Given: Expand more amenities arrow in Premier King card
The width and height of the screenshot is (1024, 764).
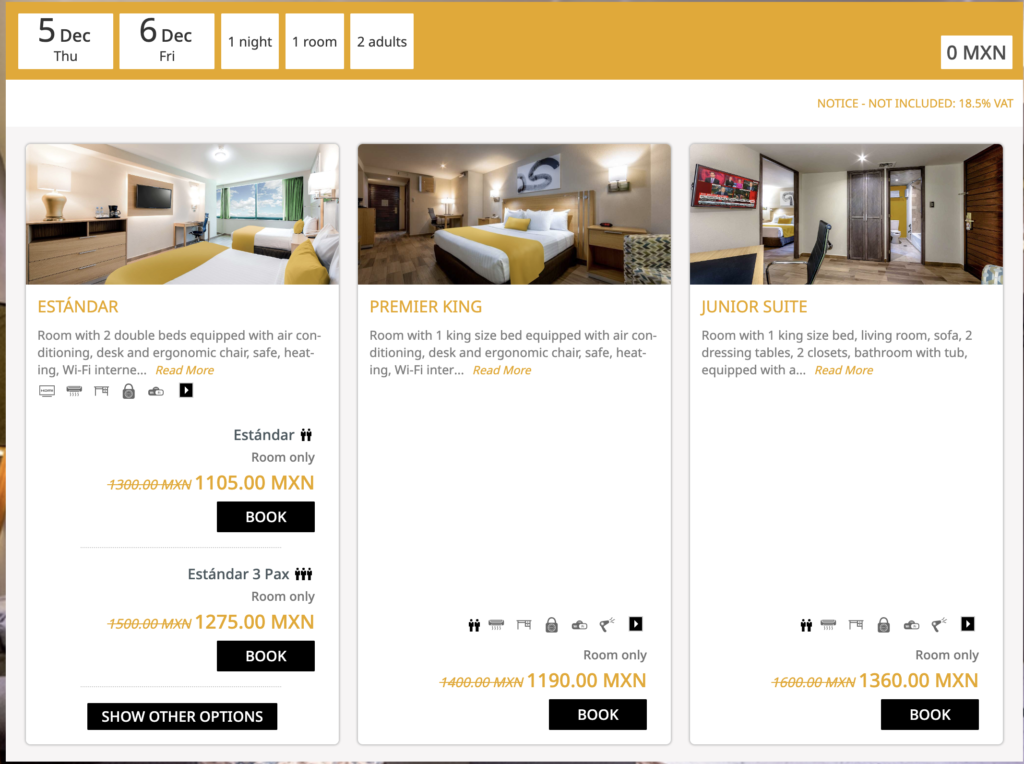Looking at the screenshot, I should tap(635, 624).
